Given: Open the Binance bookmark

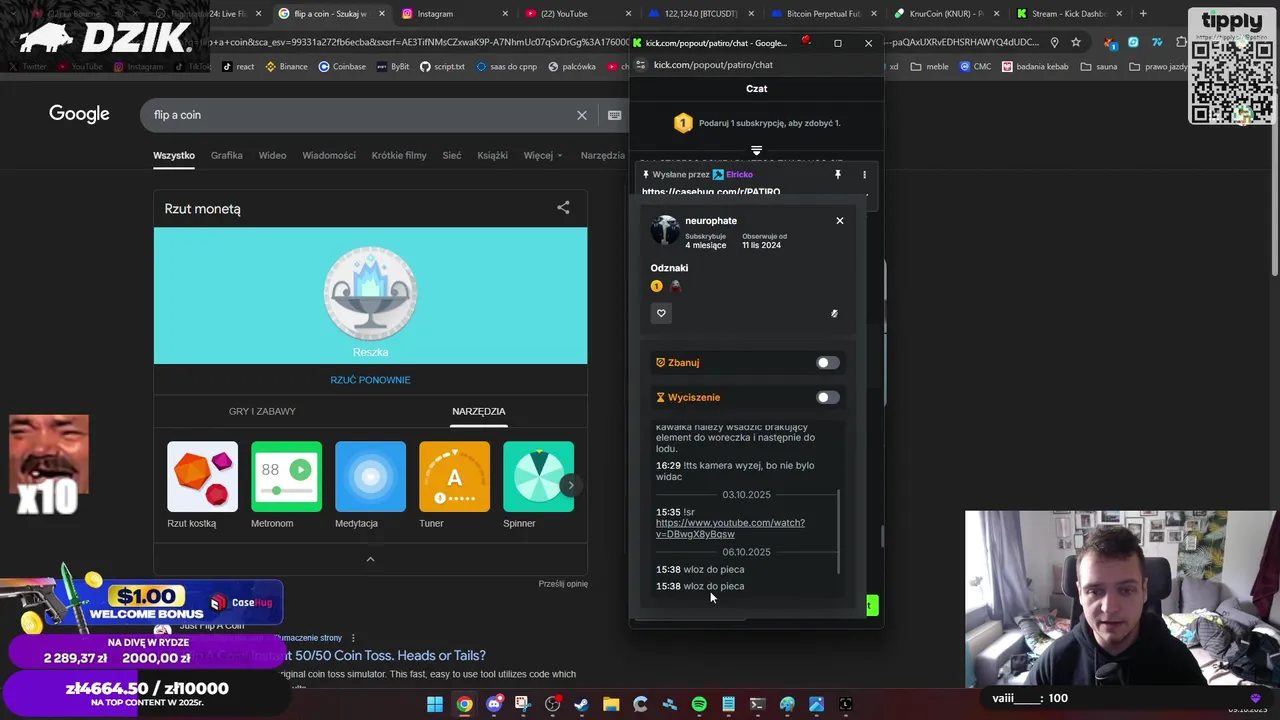Looking at the screenshot, I should tap(286, 67).
